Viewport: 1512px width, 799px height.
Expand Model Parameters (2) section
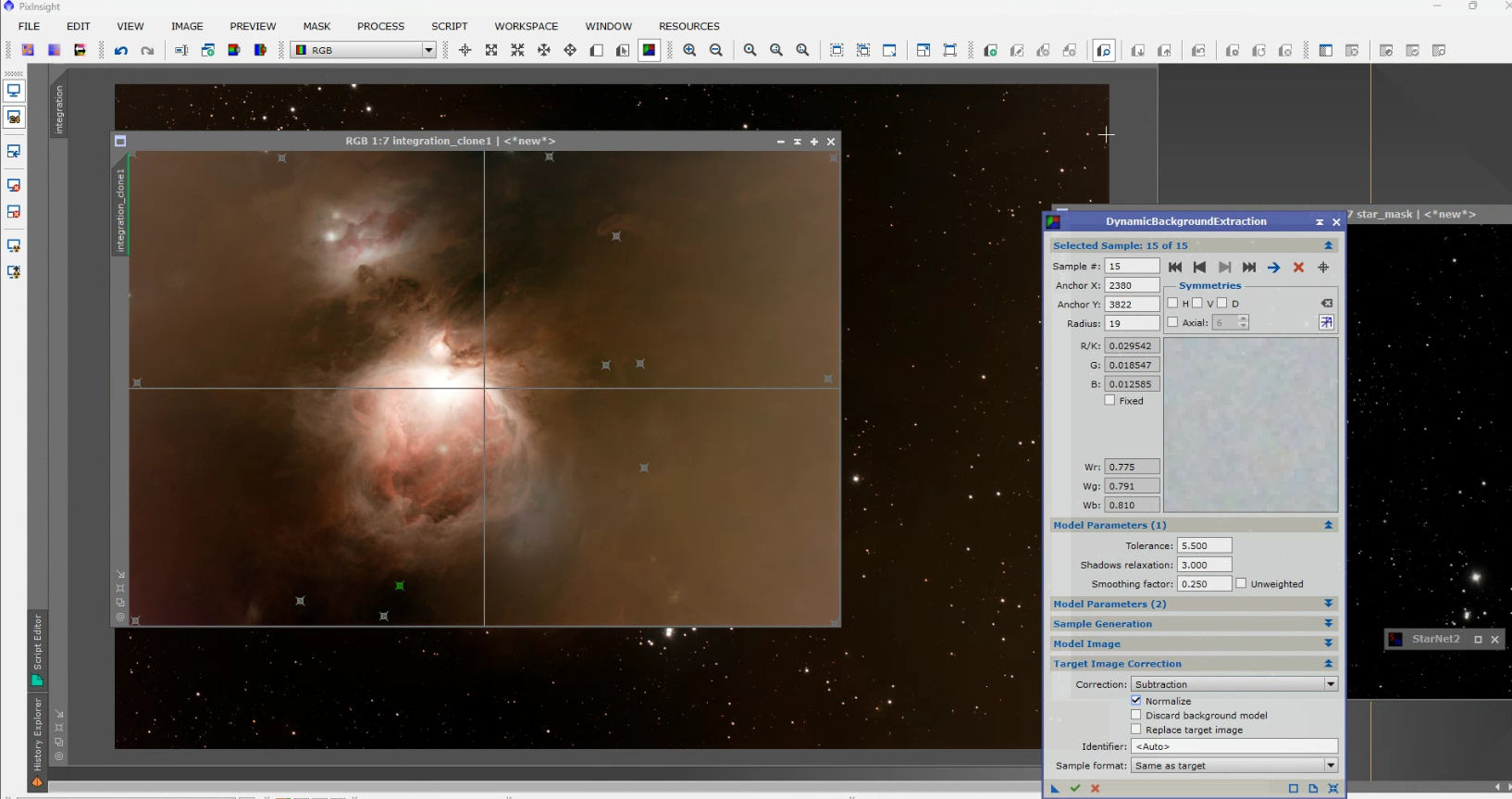click(x=1328, y=604)
